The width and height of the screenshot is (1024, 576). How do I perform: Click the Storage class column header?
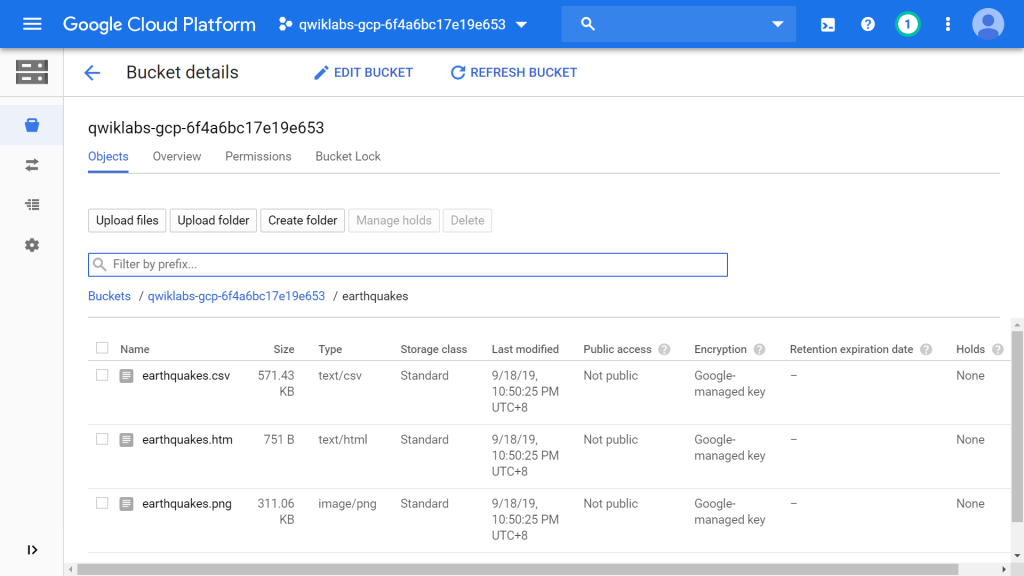coord(434,349)
